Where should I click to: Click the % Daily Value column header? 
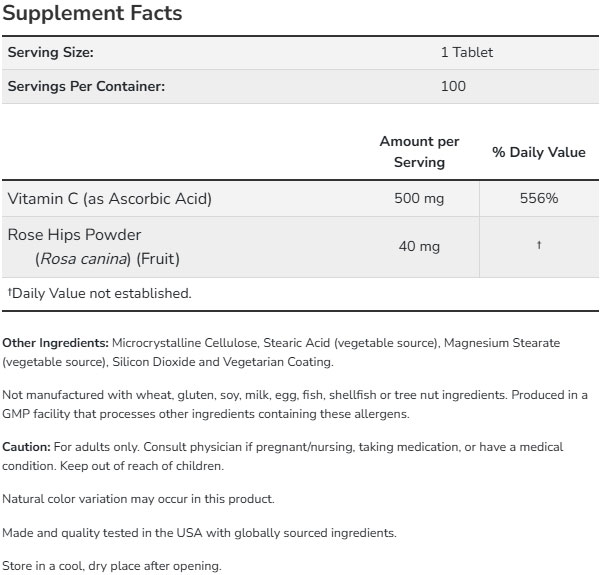538,153
